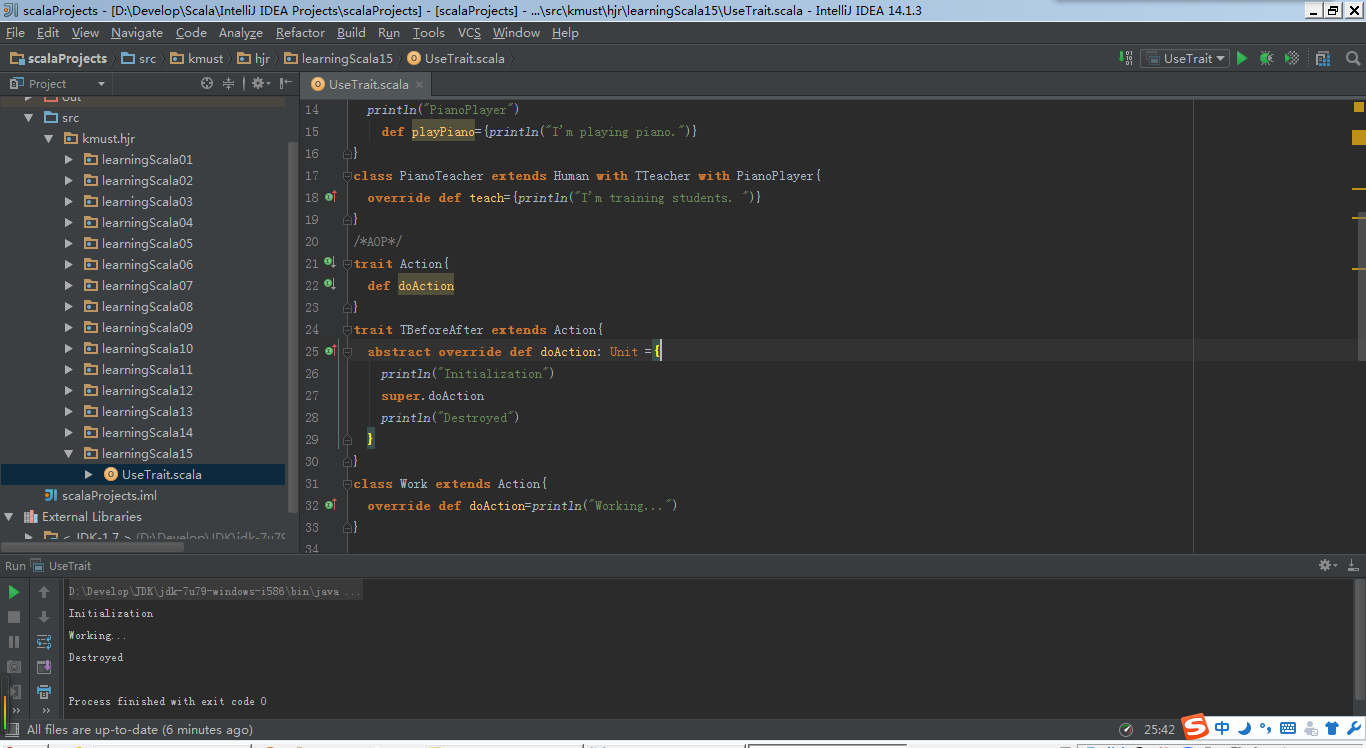1366x748 pixels.
Task: Expand the learningScala01 package
Action: point(68,160)
